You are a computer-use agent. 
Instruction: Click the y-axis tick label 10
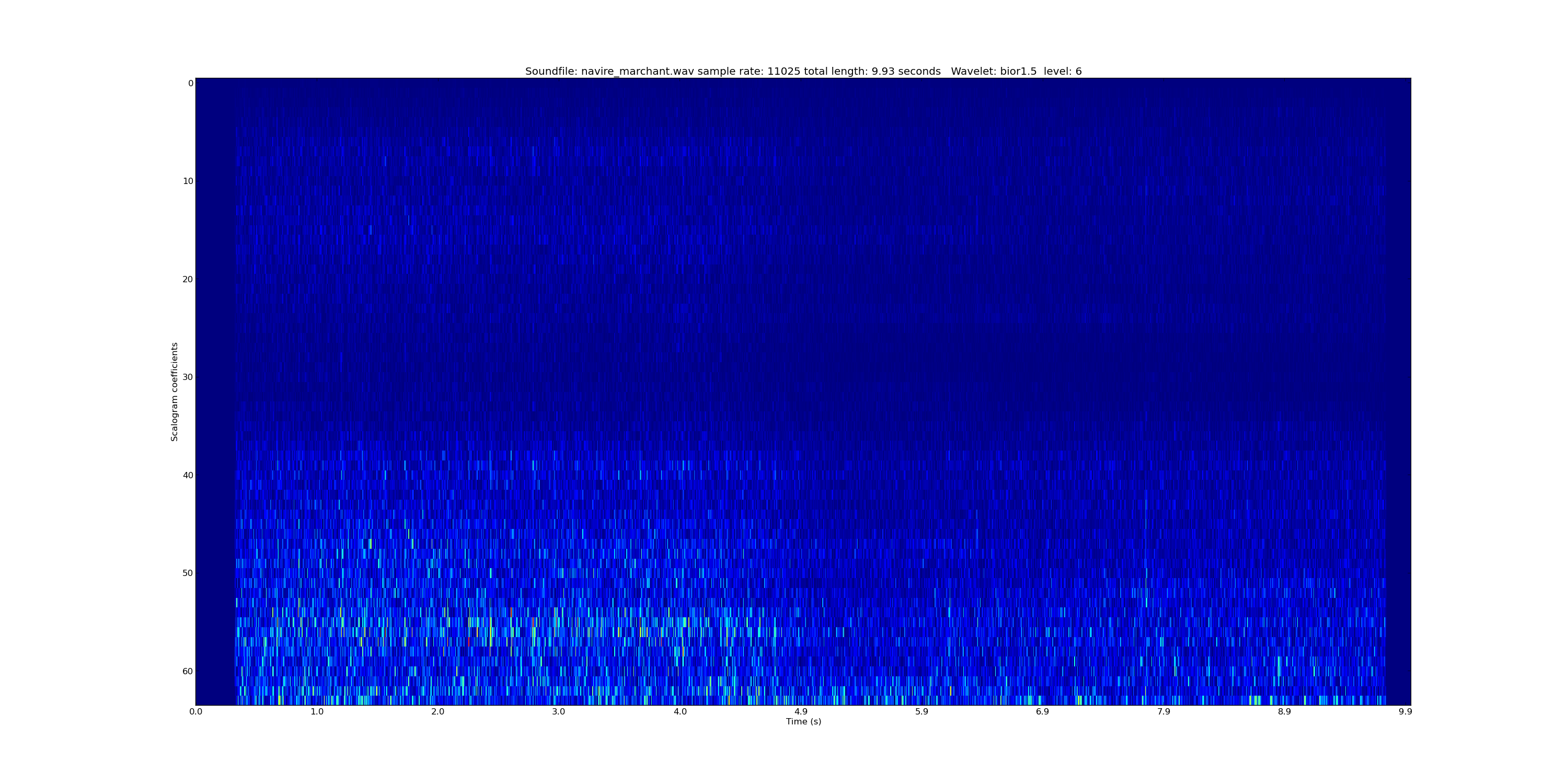[x=187, y=181]
